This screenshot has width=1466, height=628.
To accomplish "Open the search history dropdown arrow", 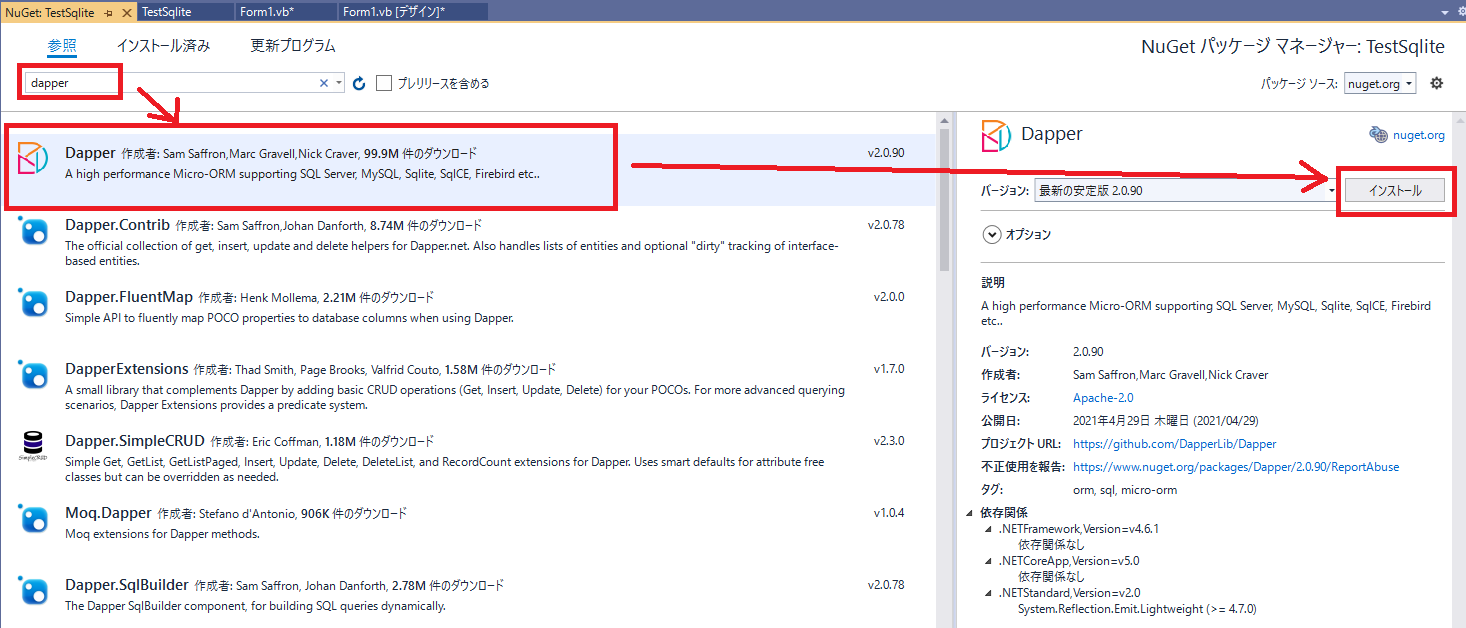I will pyautogui.click(x=340, y=84).
